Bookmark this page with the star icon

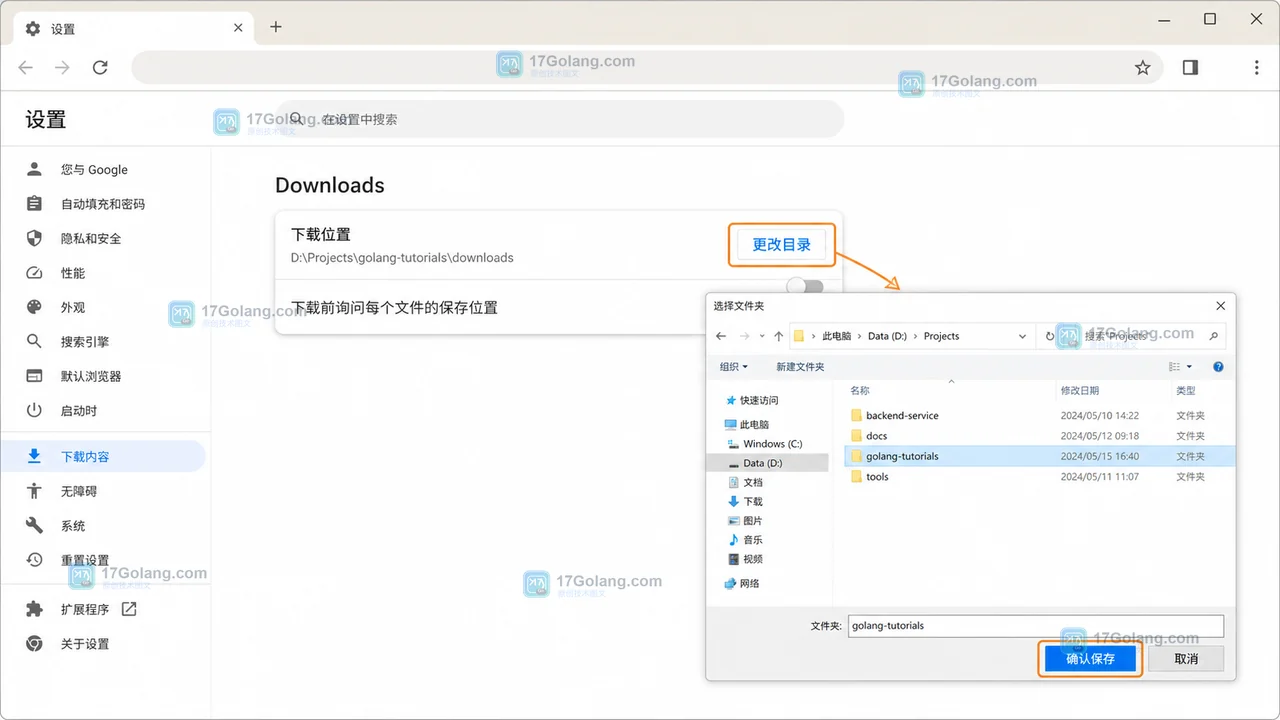coord(1143,67)
